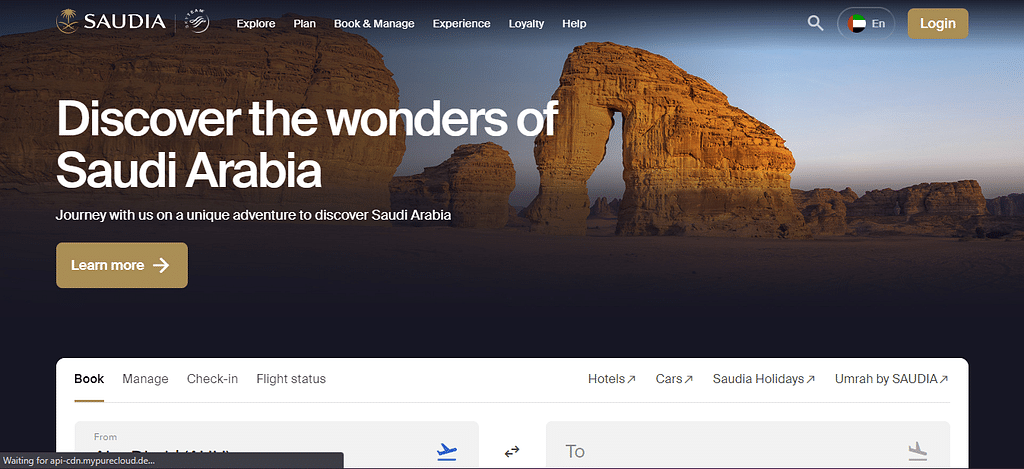The height and width of the screenshot is (469, 1024).
Task: Swap origin and destination with the arrows icon
Action: point(512,452)
